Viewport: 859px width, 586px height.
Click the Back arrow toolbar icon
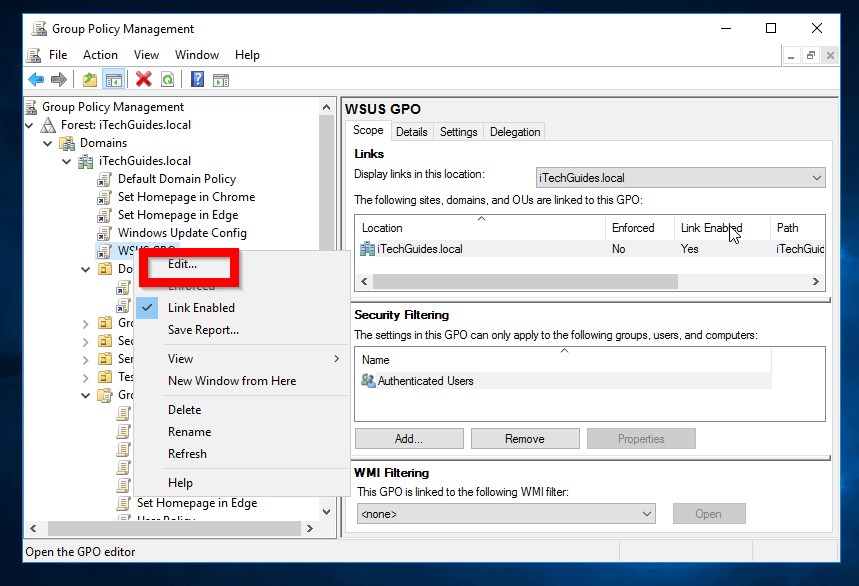(36, 80)
